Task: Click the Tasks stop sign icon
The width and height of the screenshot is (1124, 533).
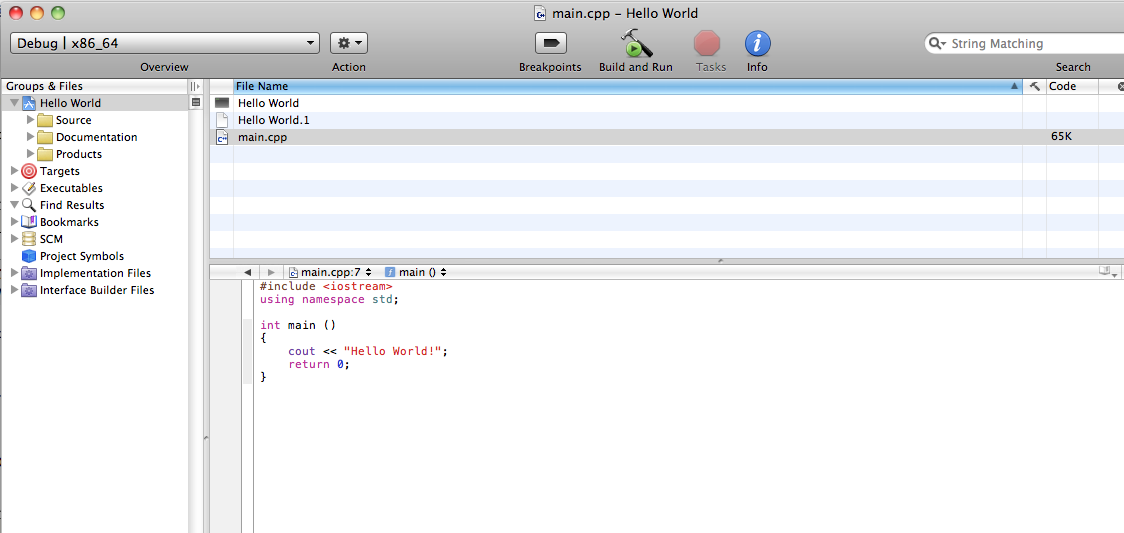Action: (707, 44)
